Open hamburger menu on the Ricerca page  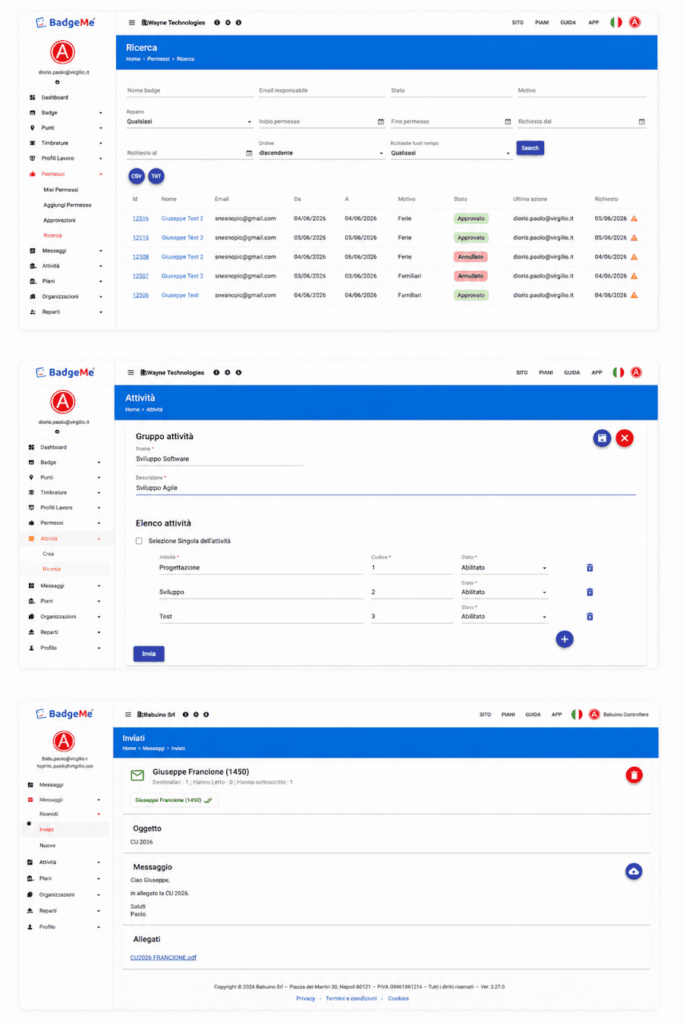coord(132,22)
